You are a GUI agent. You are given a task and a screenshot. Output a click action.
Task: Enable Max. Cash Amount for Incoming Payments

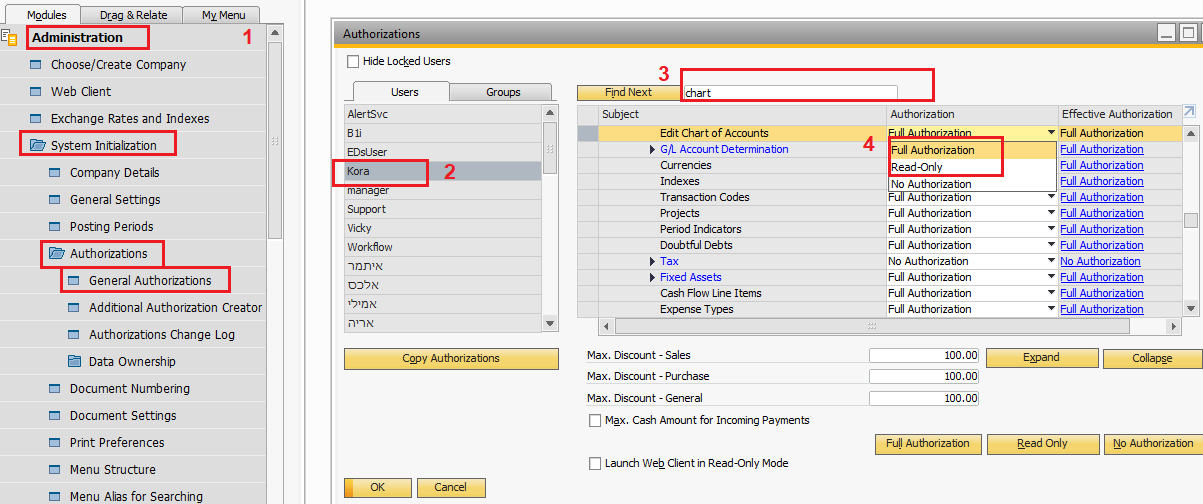point(595,421)
